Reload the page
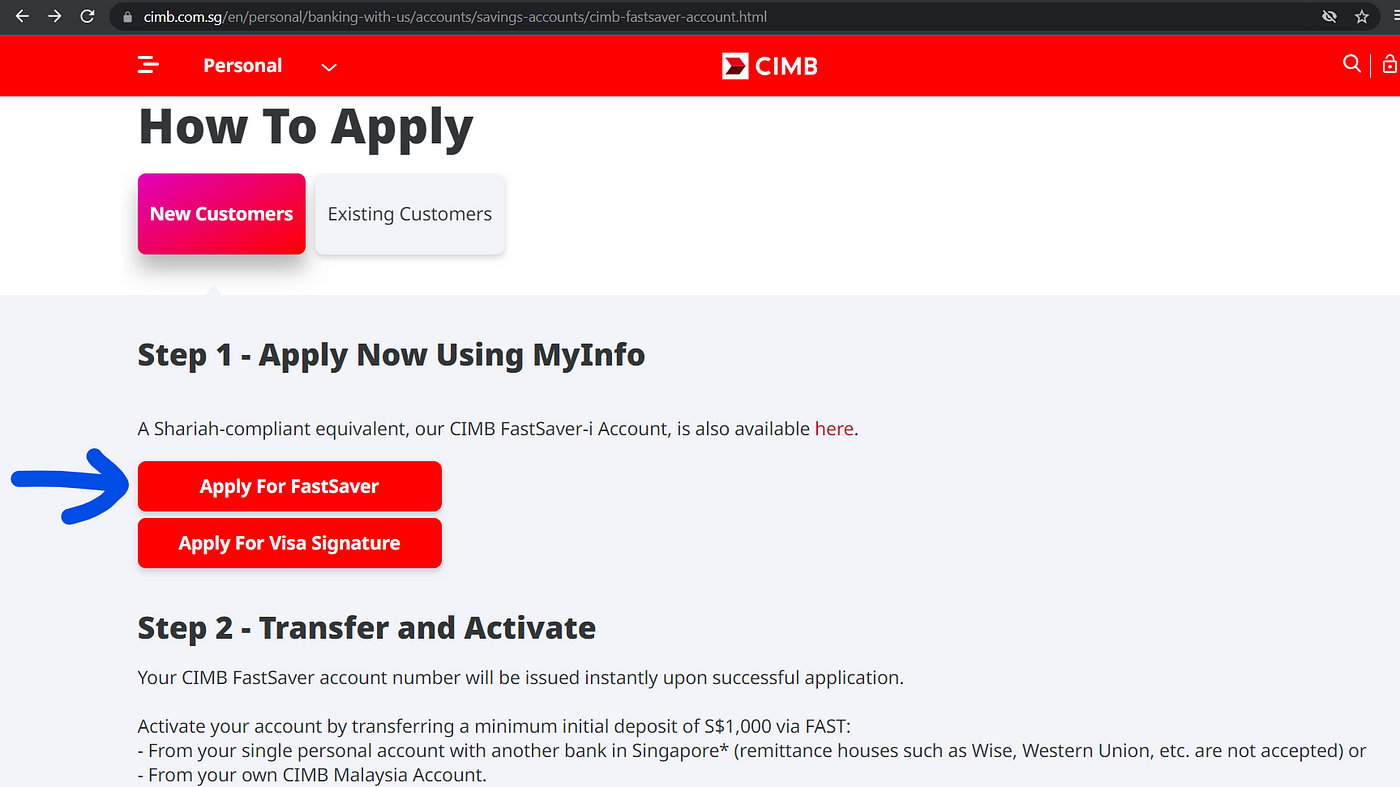This screenshot has width=1400, height=787. 87,17
